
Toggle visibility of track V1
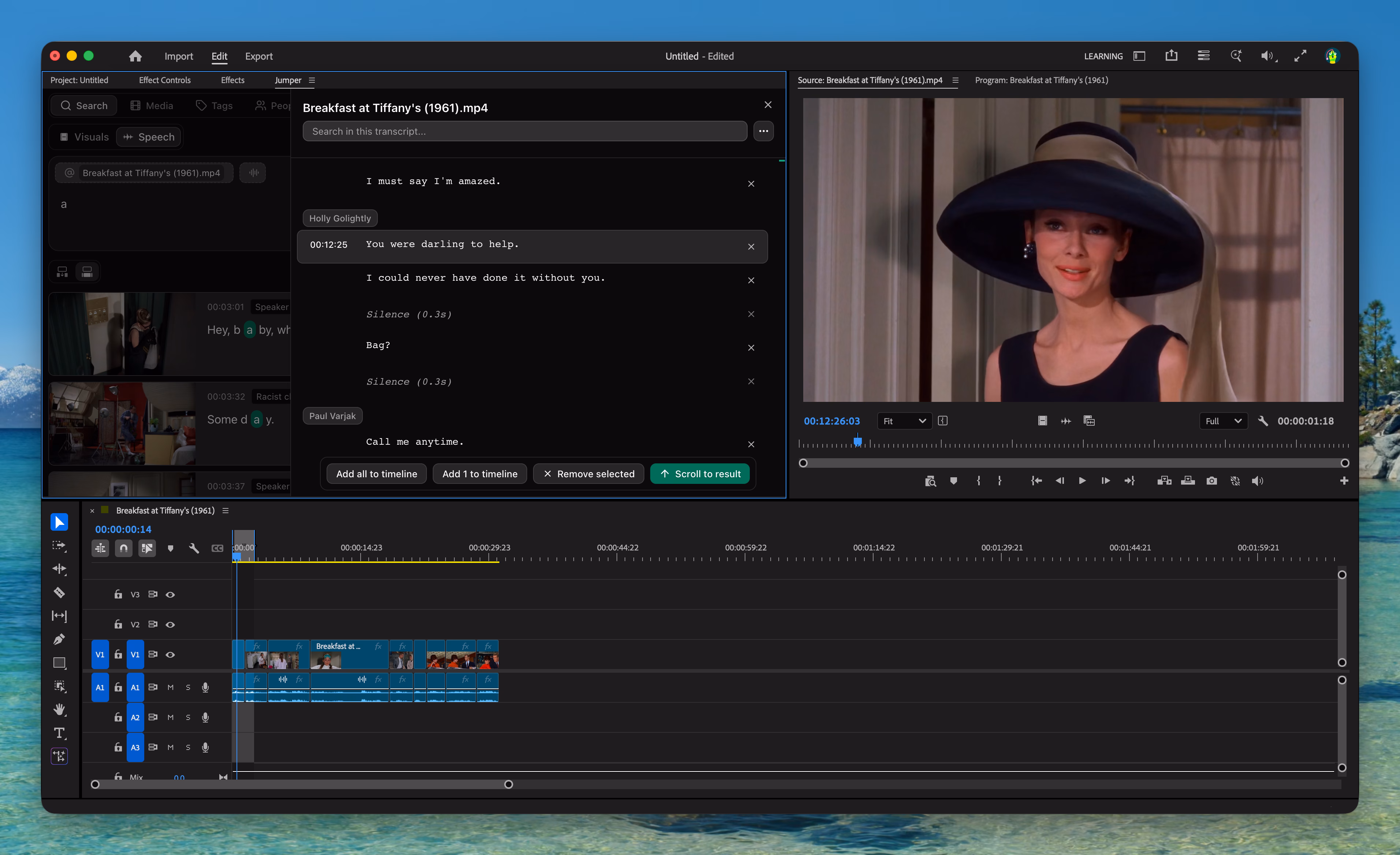[x=170, y=654]
